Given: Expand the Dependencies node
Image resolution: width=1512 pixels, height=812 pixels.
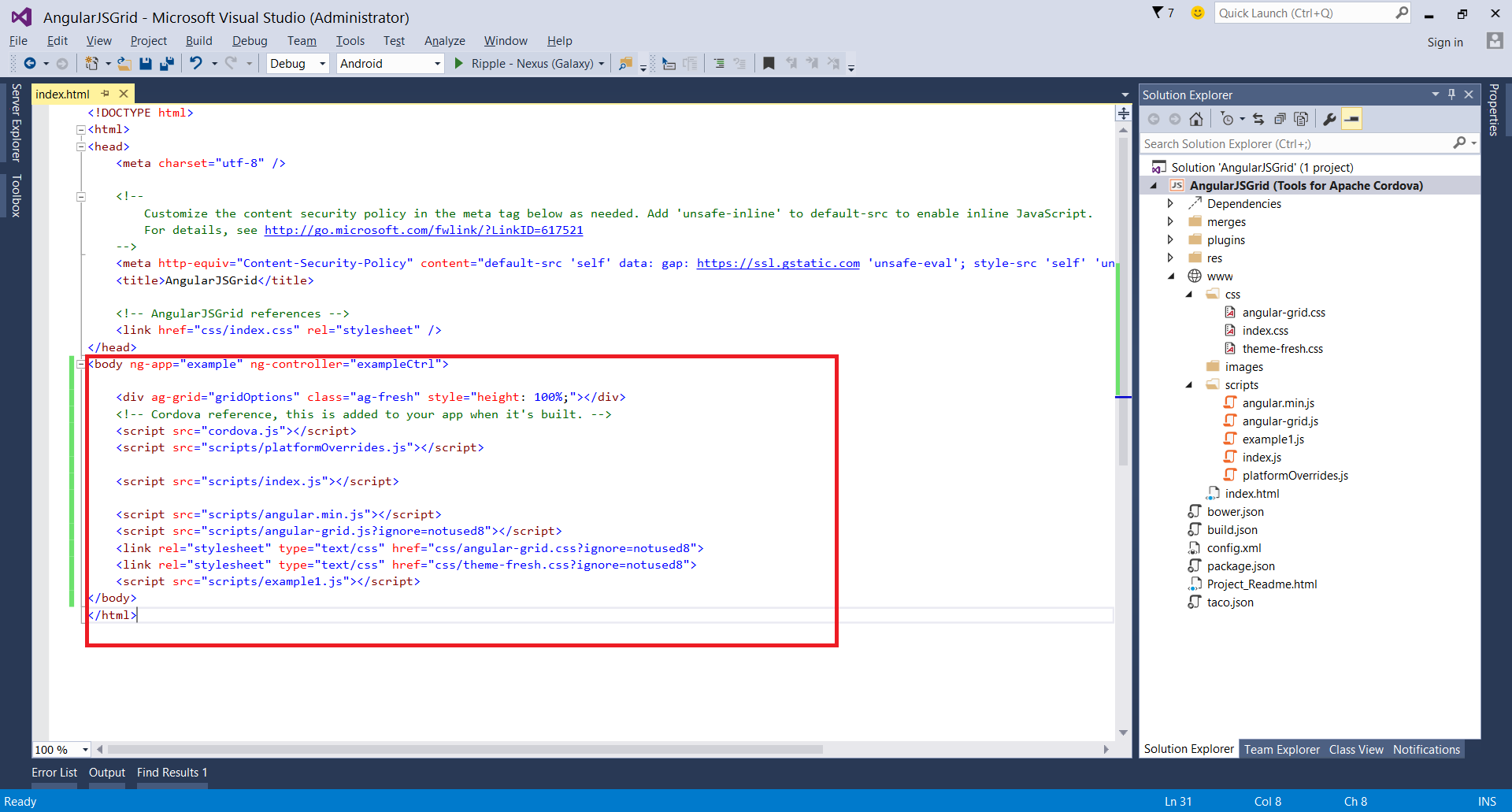Looking at the screenshot, I should [x=1170, y=203].
